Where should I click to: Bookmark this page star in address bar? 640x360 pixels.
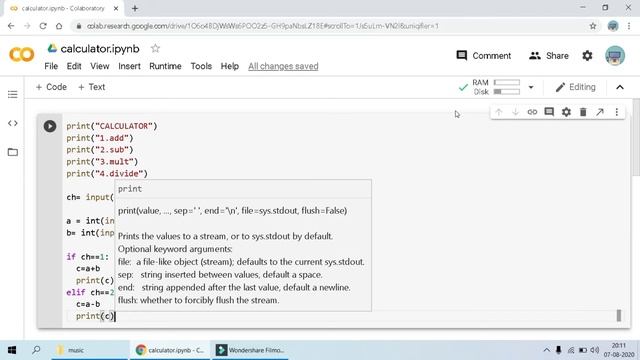pyautogui.click(x=593, y=26)
